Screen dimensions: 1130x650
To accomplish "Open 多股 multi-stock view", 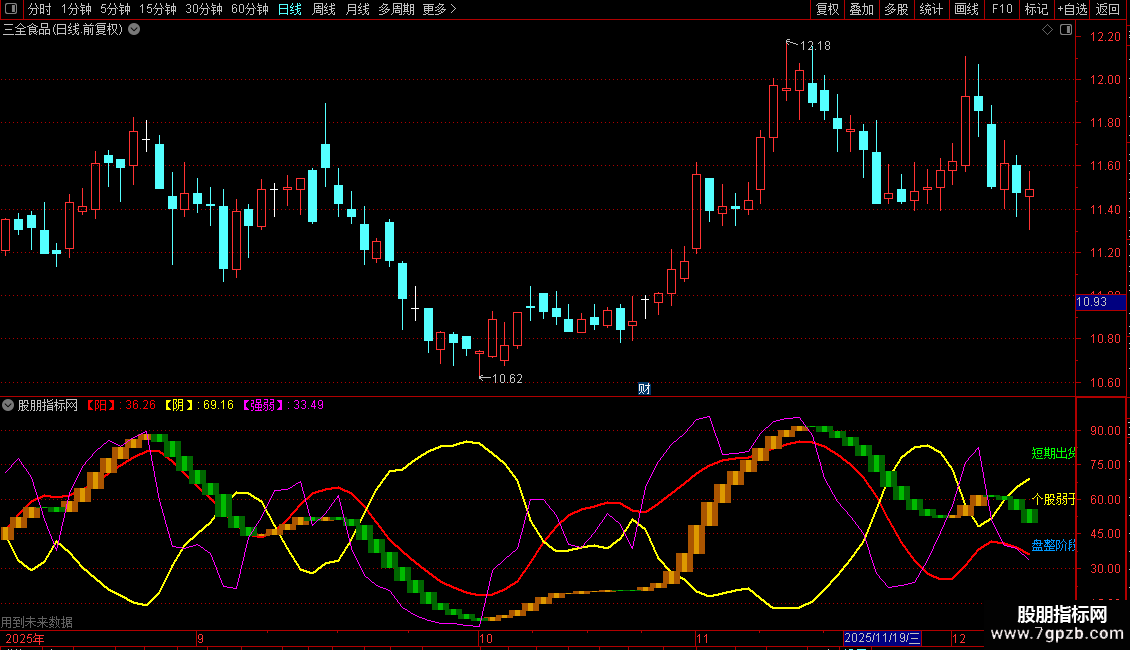I will 896,9.
